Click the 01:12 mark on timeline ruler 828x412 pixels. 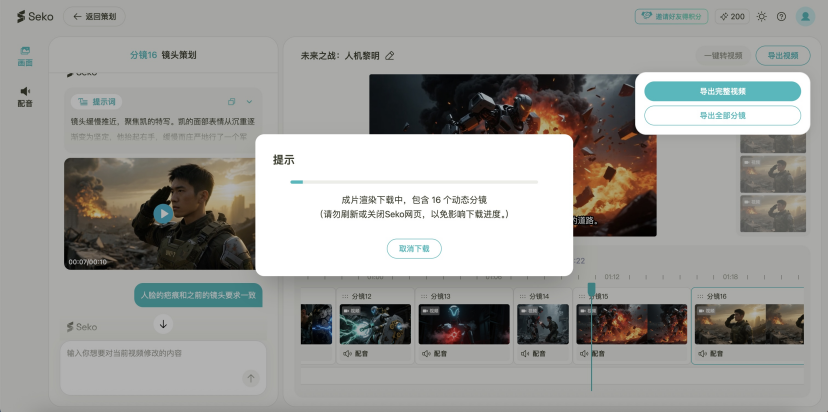611,277
